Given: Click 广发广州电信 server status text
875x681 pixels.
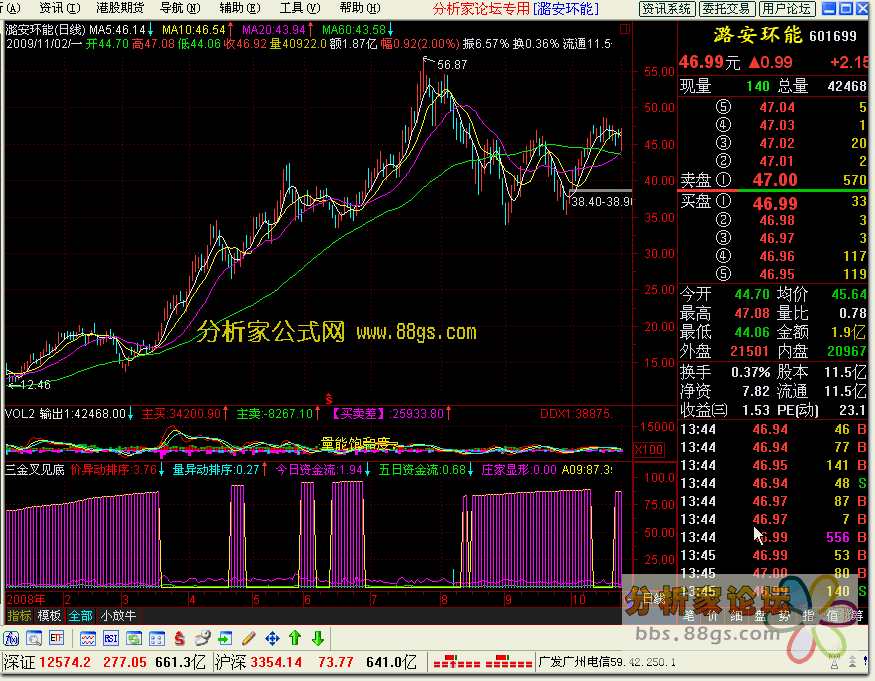Looking at the screenshot, I should (607, 663).
